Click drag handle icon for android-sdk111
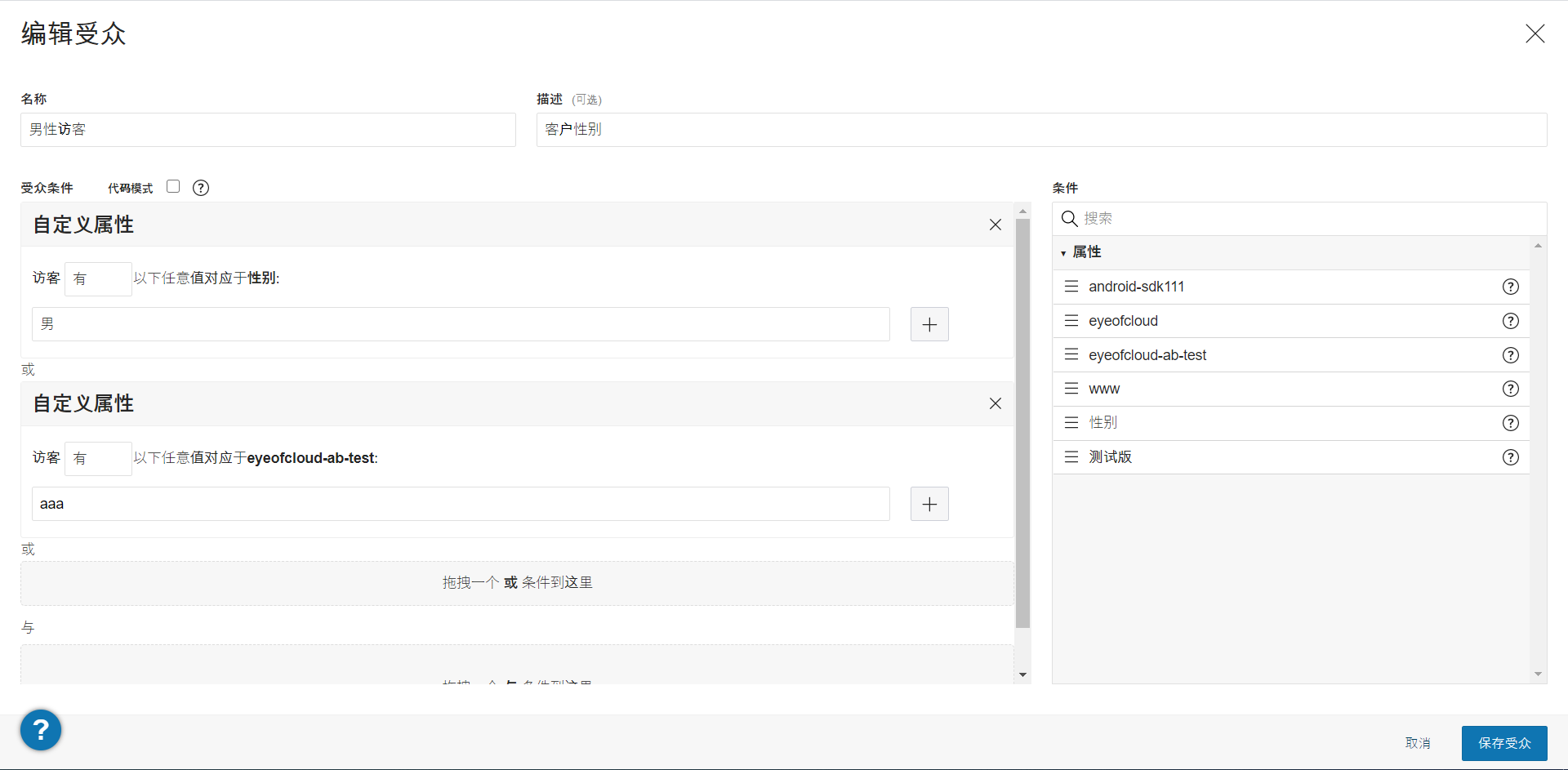Viewport: 1568px width, 770px height. (x=1071, y=287)
